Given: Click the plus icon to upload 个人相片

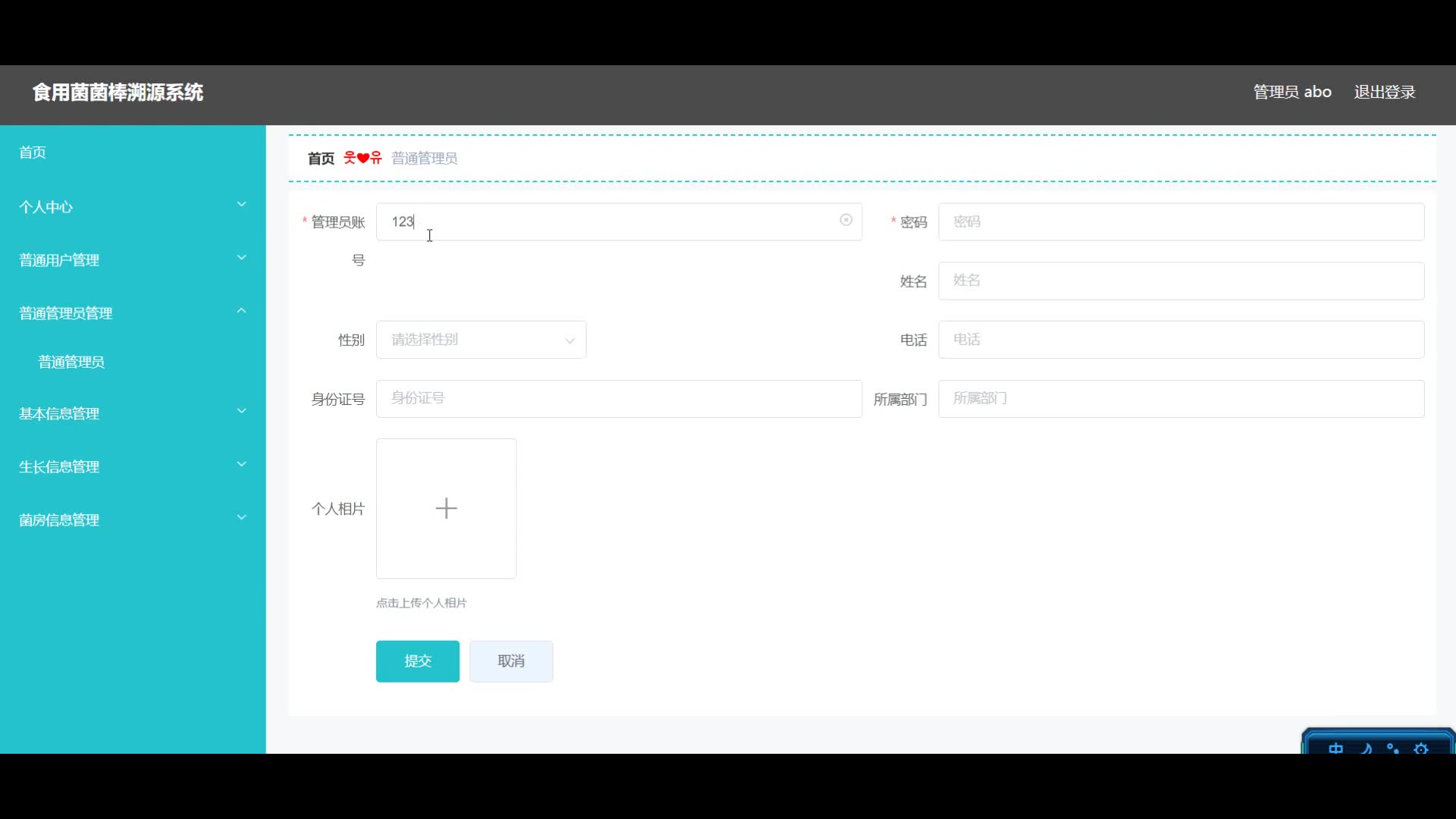Looking at the screenshot, I should [446, 508].
